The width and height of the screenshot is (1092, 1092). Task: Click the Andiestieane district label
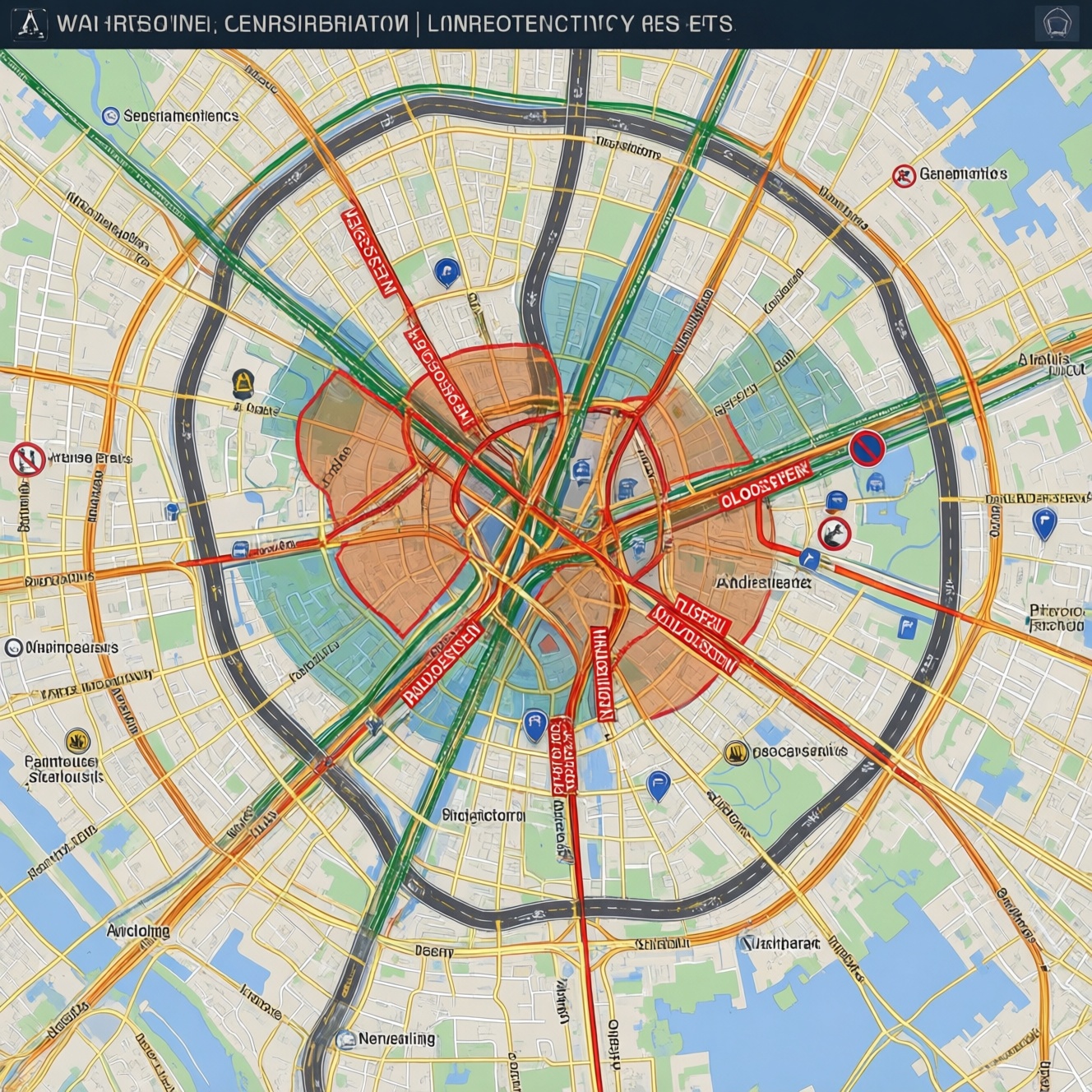763,582
